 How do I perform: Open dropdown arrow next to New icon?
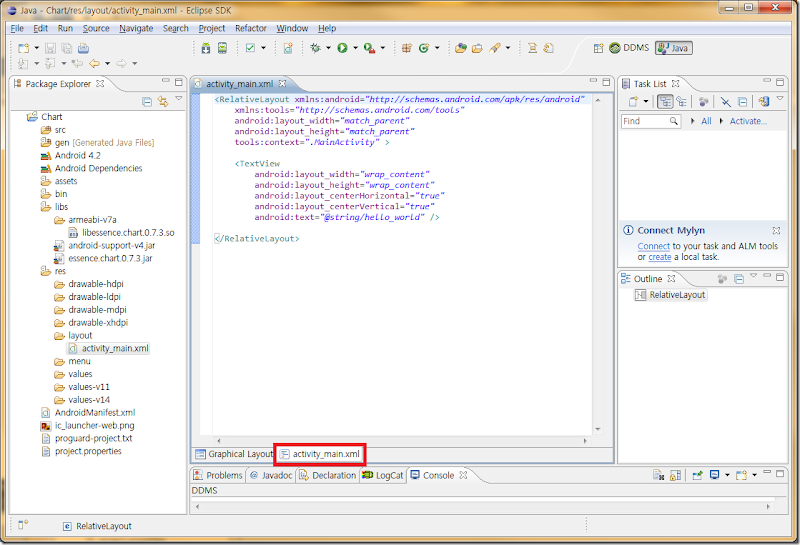36,48
